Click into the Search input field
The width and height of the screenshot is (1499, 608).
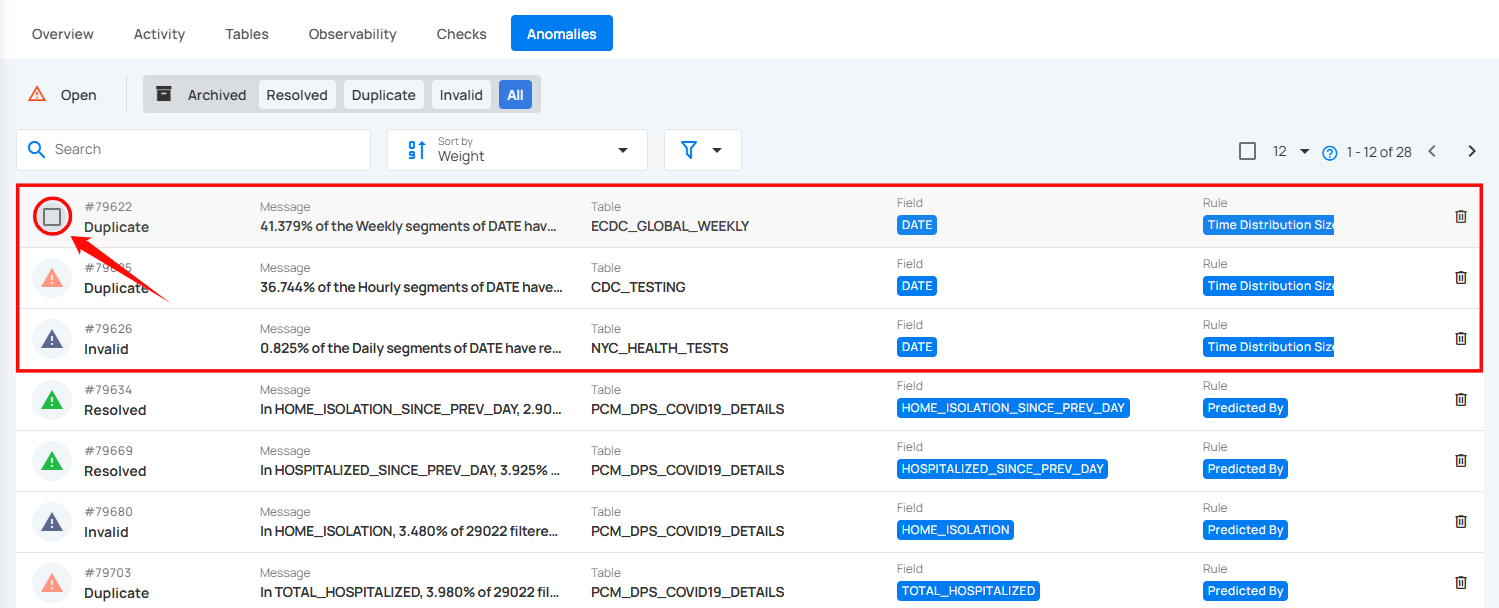194,150
